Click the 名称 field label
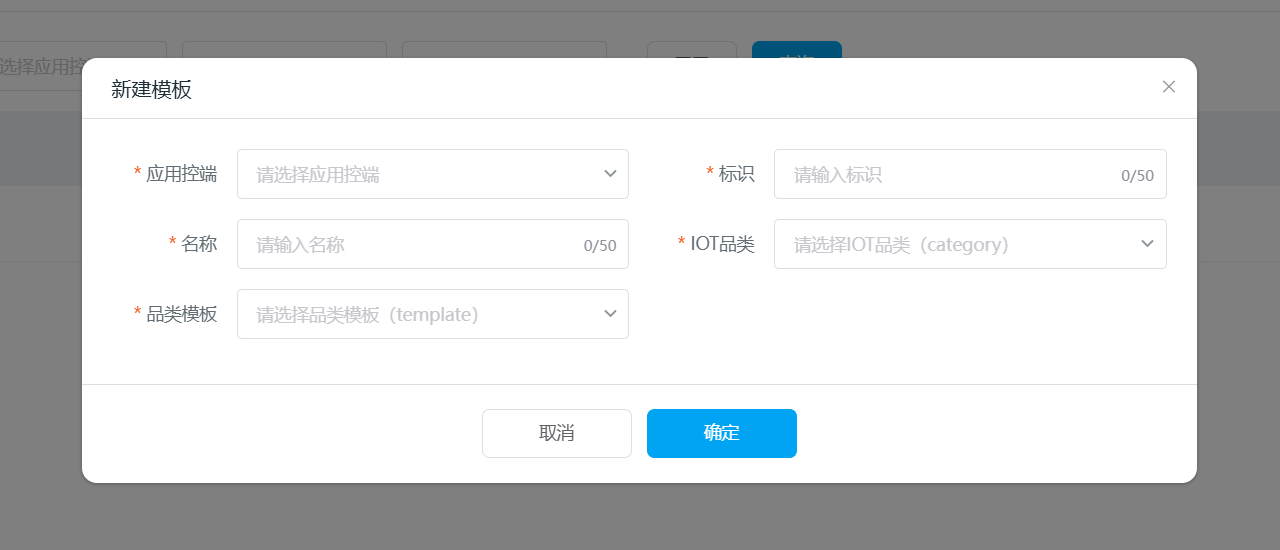This screenshot has width=1280, height=550. click(x=199, y=244)
